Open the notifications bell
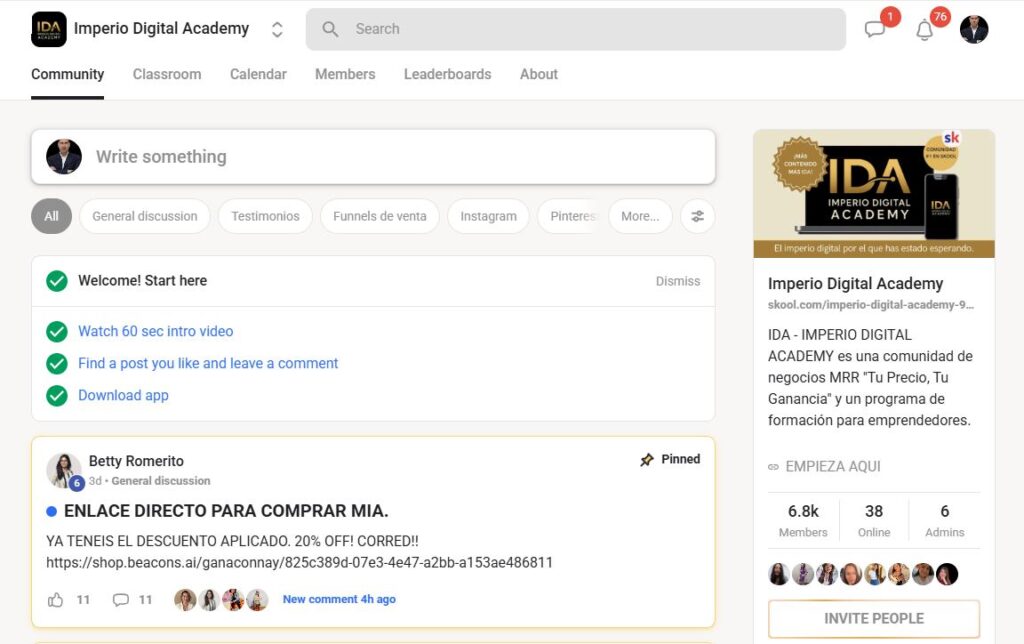The width and height of the screenshot is (1024, 644). [x=925, y=30]
